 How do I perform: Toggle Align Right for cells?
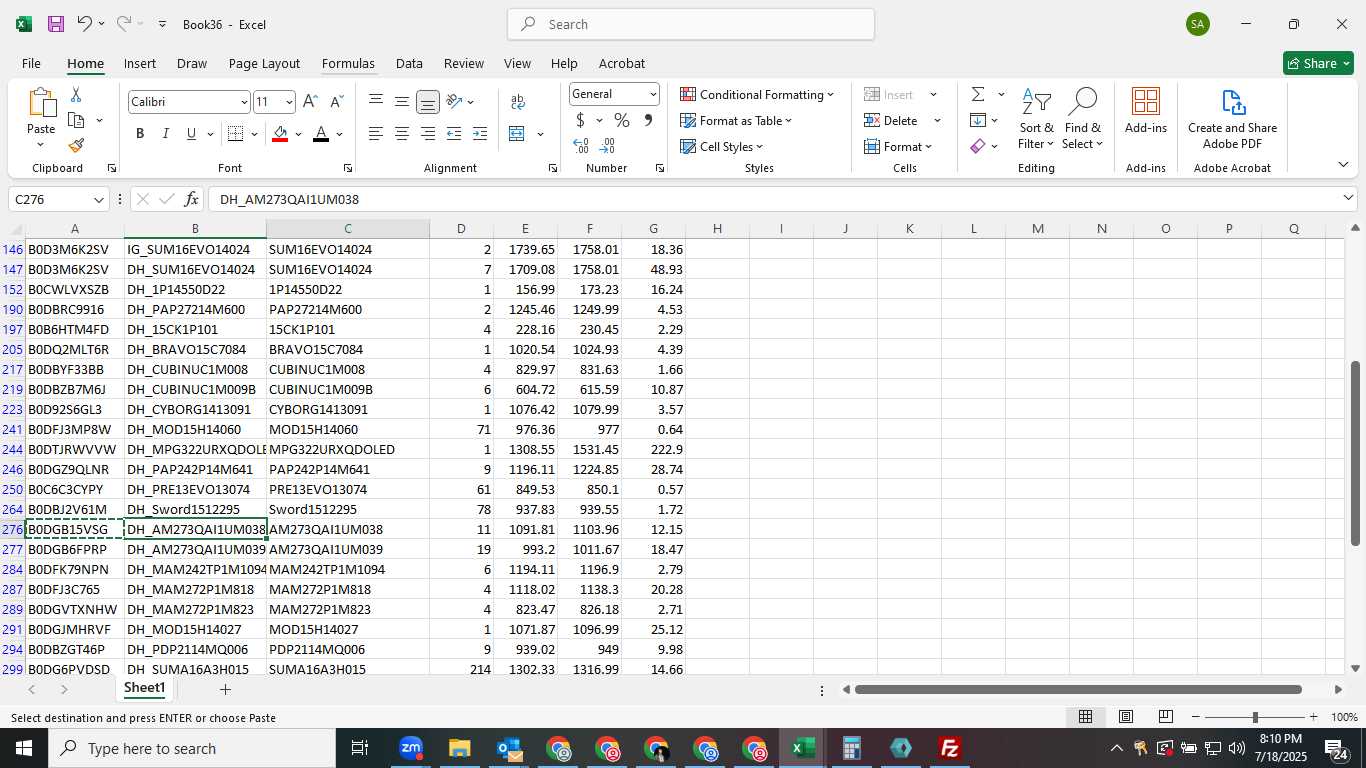coord(428,134)
